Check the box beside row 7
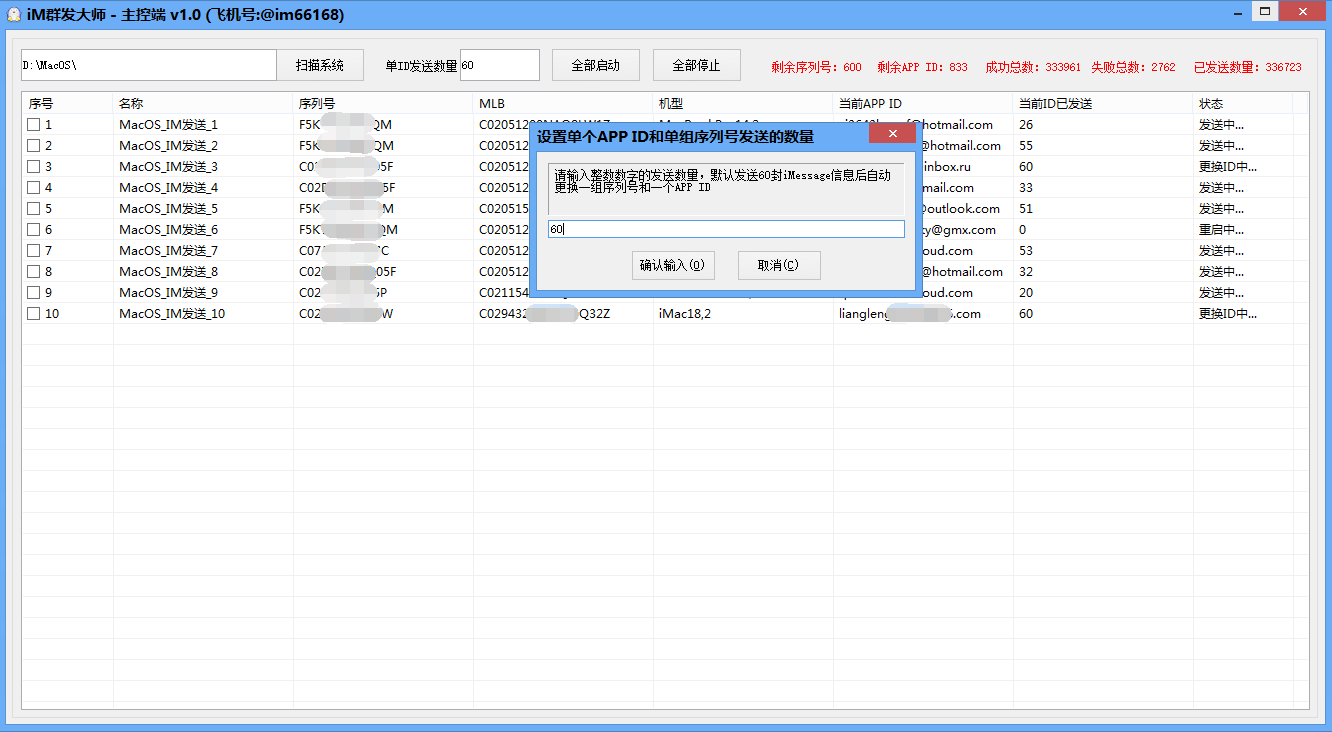Screen dimensions: 1332x732 (x=34, y=251)
